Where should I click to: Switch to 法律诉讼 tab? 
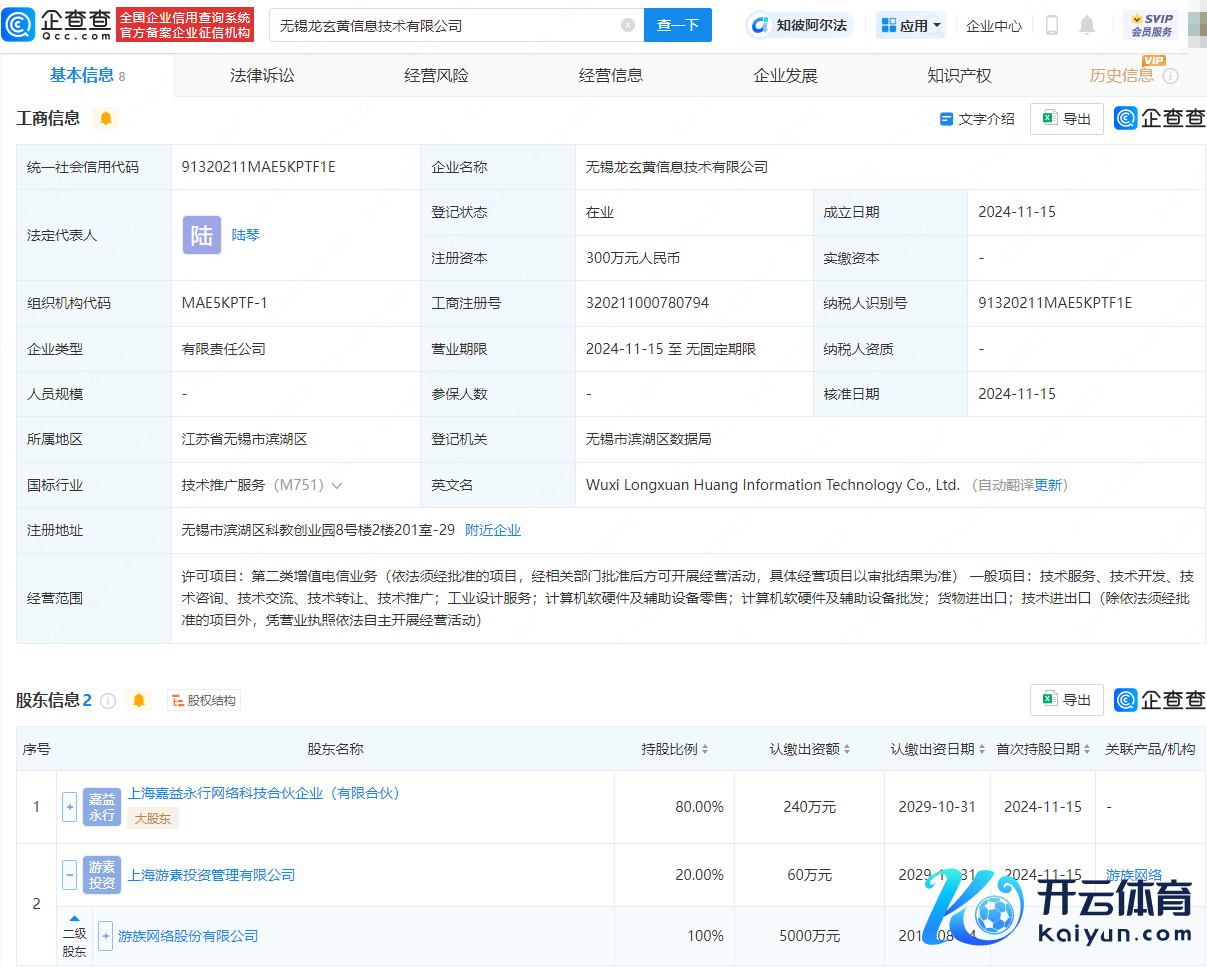tap(262, 76)
